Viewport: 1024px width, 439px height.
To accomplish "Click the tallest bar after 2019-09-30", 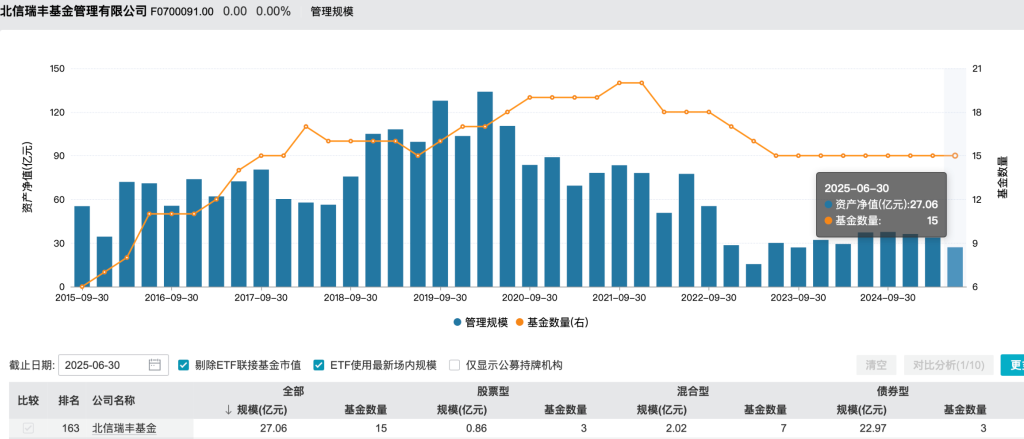I will point(485,189).
